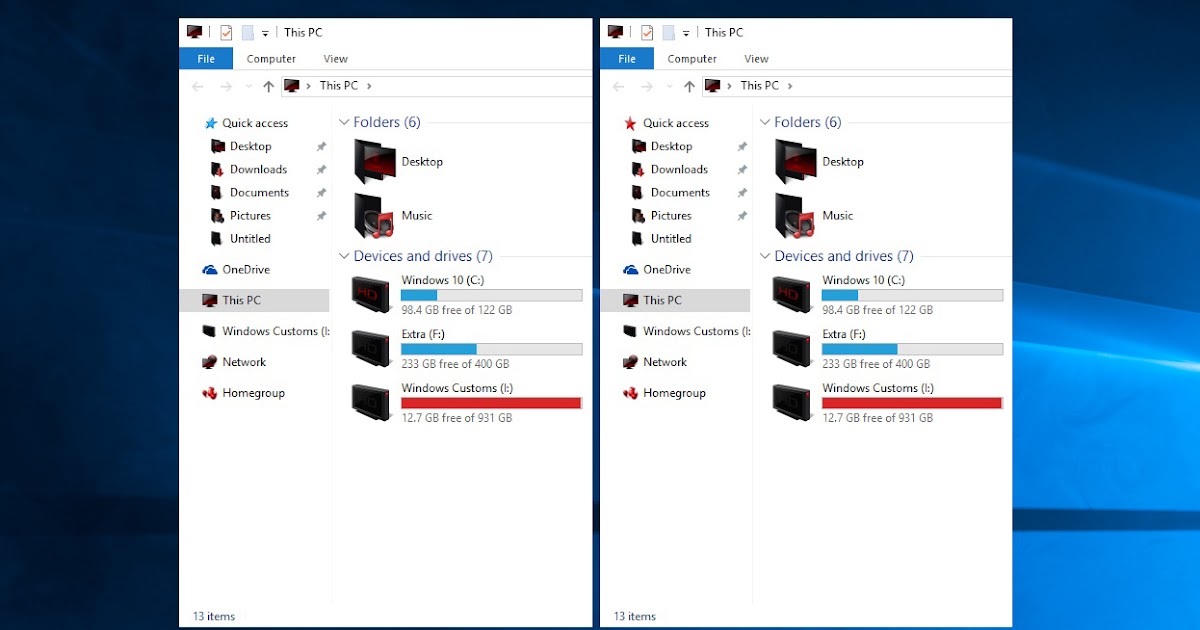Open Computer tab in left window
This screenshot has height=630, width=1200.
tap(271, 59)
